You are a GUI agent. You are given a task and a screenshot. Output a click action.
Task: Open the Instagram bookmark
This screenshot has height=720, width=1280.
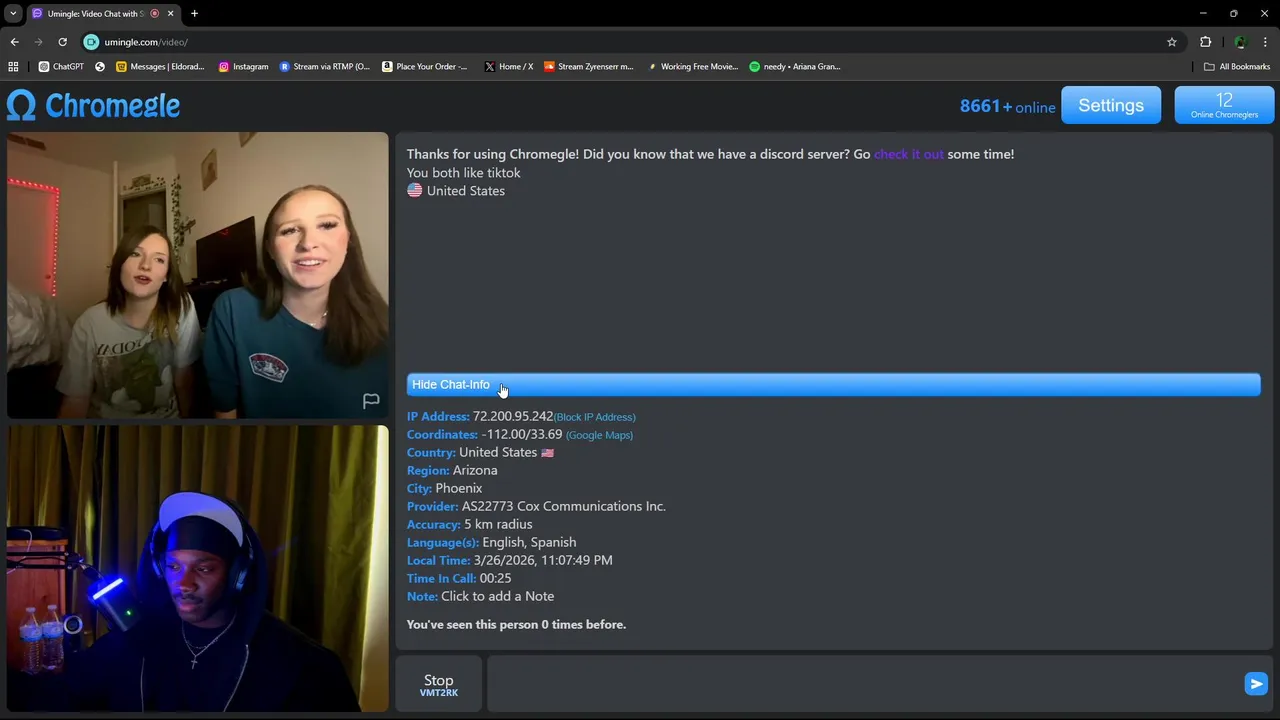coord(243,67)
